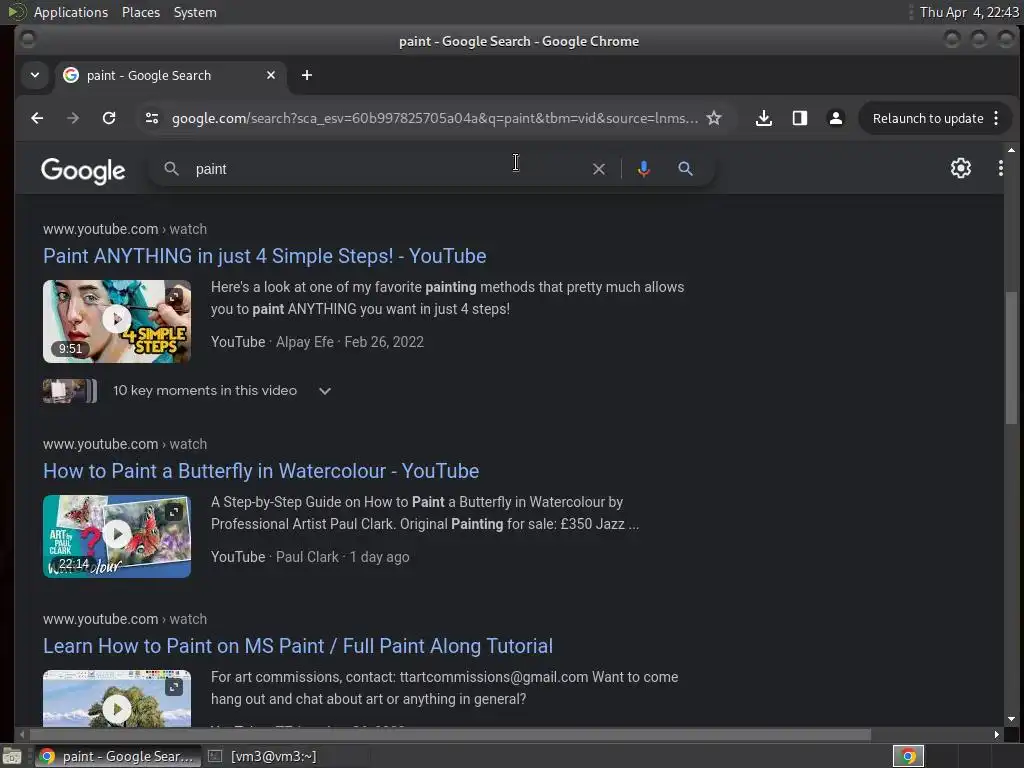Click the scroll down arrow
The width and height of the screenshot is (1024, 768).
click(1011, 719)
